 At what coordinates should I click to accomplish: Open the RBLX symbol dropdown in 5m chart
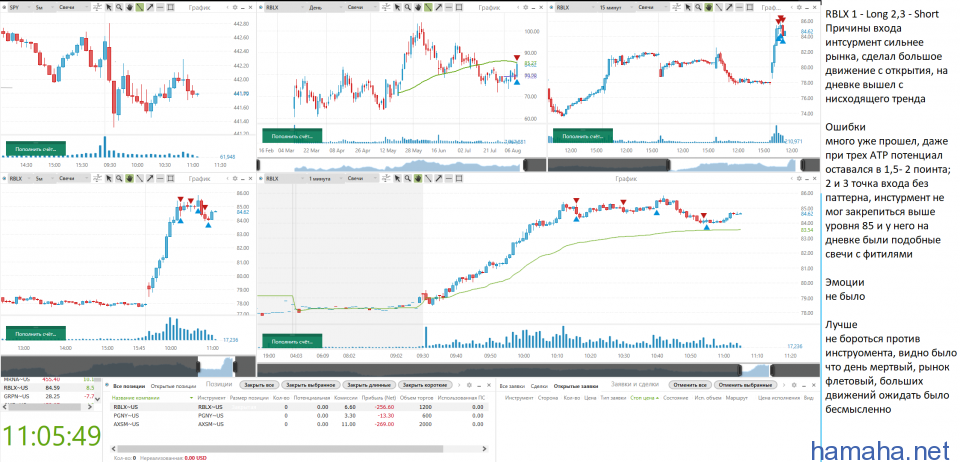[x=20, y=179]
